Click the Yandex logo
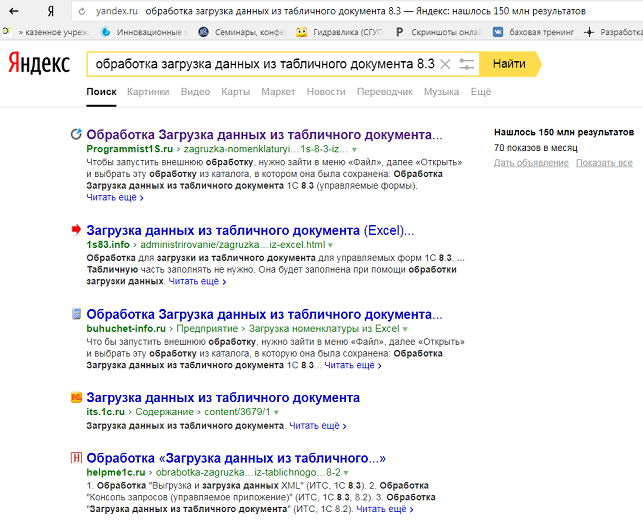This screenshot has height=527, width=643. point(39,64)
